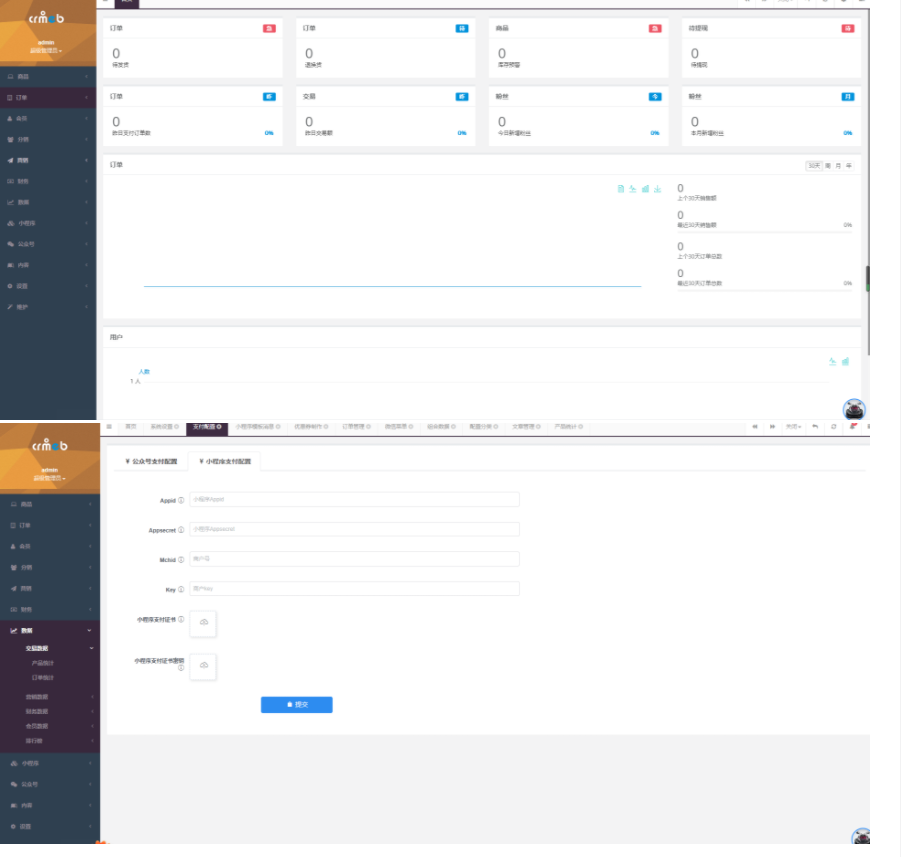The width and height of the screenshot is (901, 857).
Task: Toggle hamburger menu on payment config page
Action: [109, 426]
